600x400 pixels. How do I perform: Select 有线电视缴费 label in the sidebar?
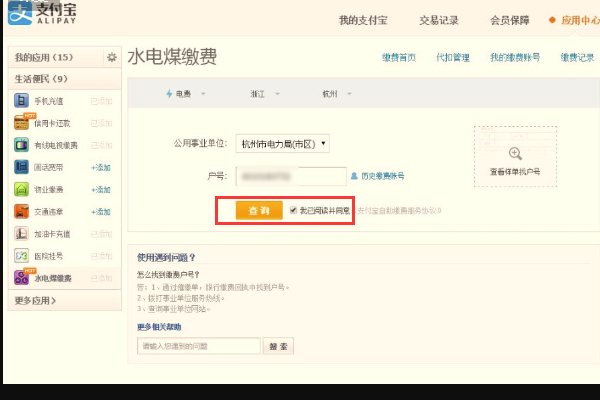pyautogui.click(x=56, y=145)
